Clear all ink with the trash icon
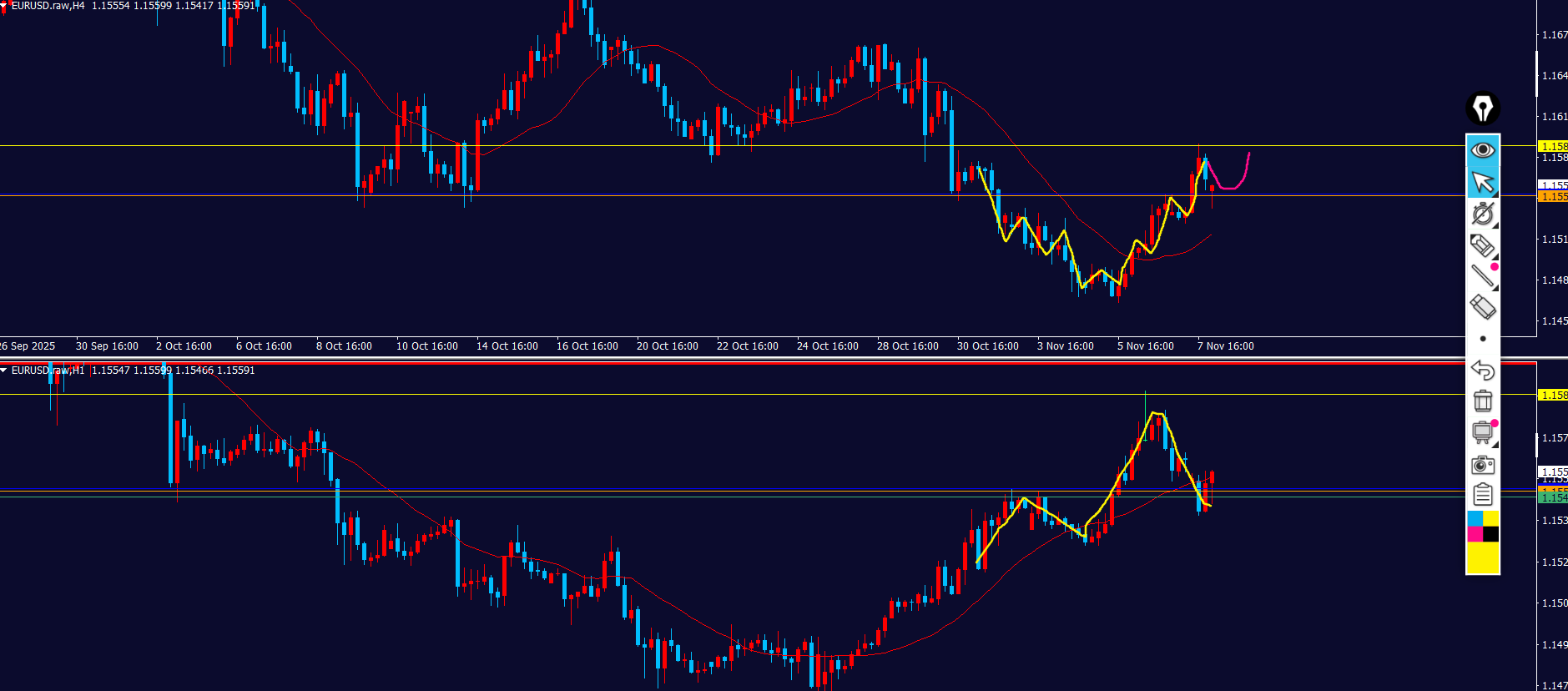 click(1482, 401)
